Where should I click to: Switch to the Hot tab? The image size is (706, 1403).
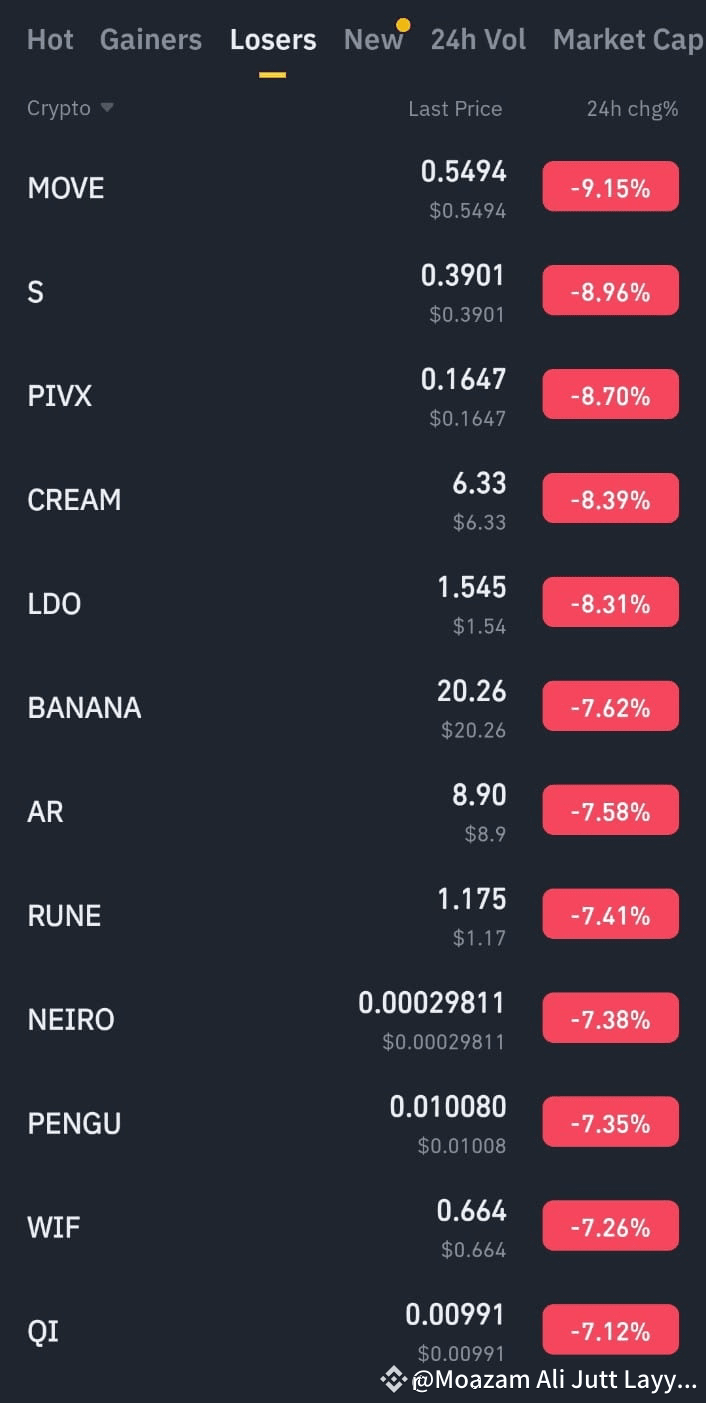[49, 39]
